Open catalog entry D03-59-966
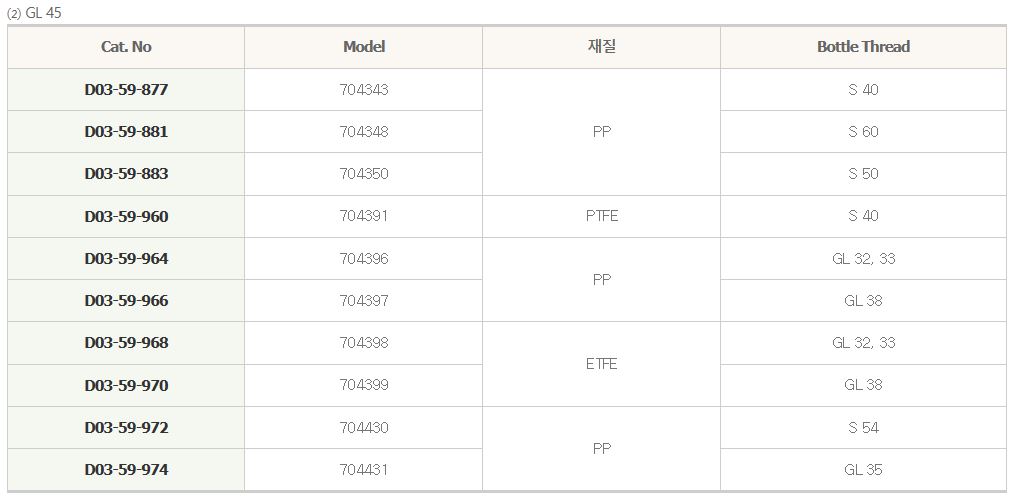The image size is (1019, 504). click(x=126, y=301)
